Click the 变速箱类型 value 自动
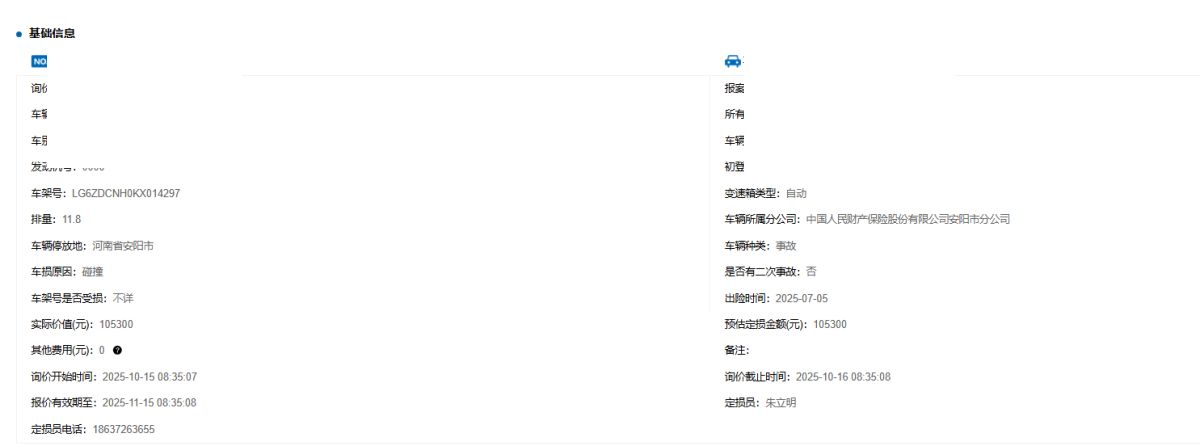This screenshot has width=1200, height=446. tap(796, 193)
